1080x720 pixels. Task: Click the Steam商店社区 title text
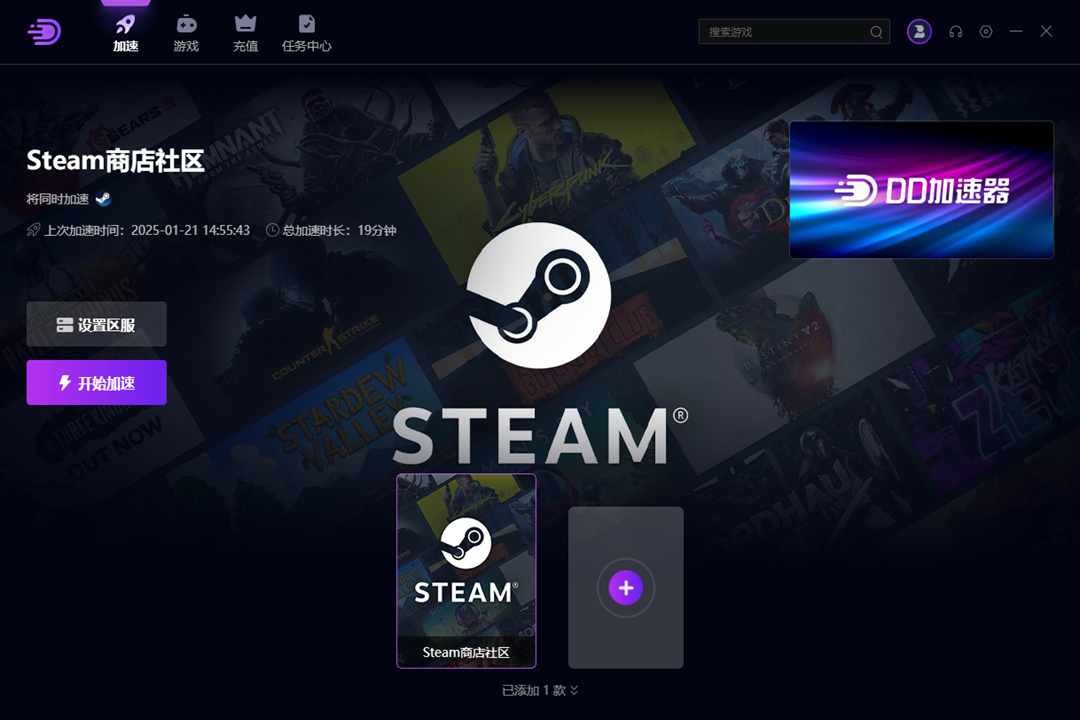point(115,161)
